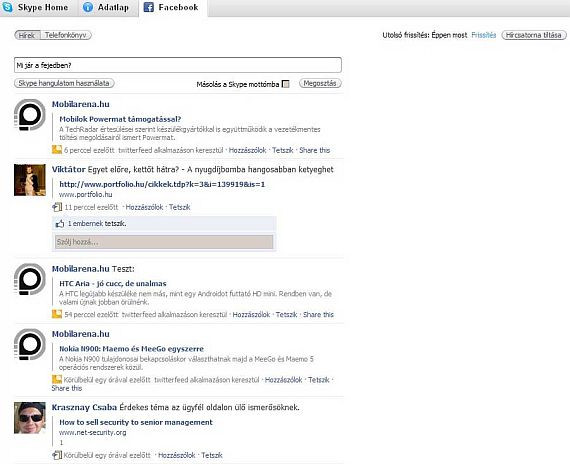570x464 pixels.
Task: Click the Adatlap info icon
Action: pyautogui.click(x=88, y=7)
